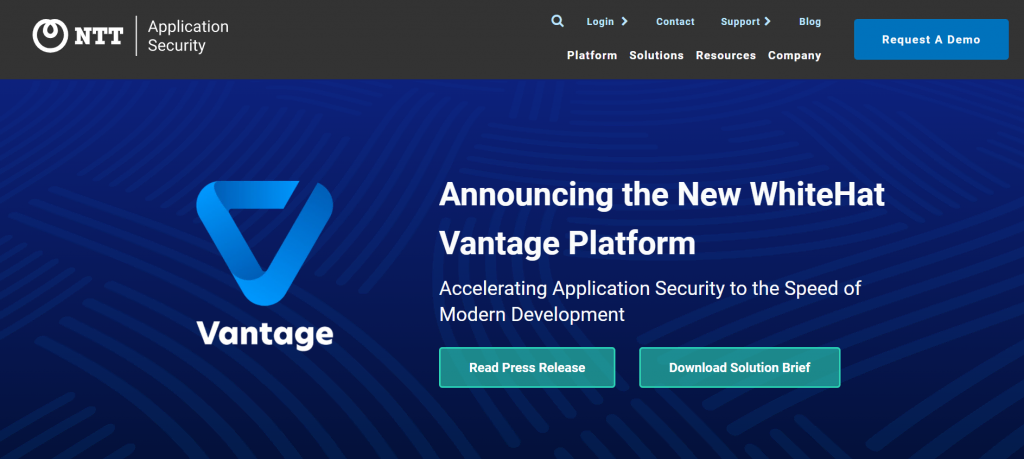The height and width of the screenshot is (459, 1024).
Task: Open the Company menu
Action: [794, 55]
